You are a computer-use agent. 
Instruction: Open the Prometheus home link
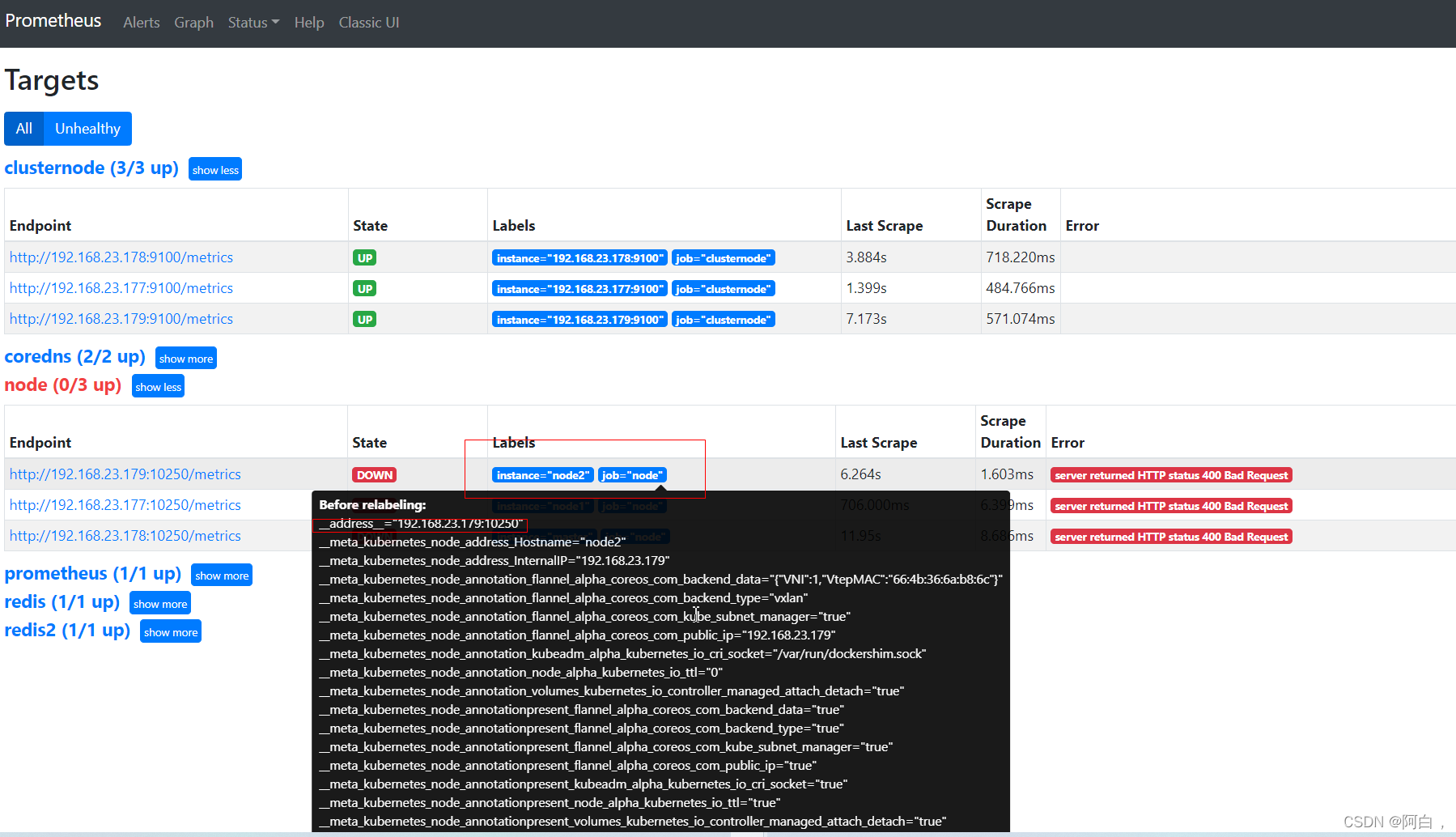(x=53, y=21)
